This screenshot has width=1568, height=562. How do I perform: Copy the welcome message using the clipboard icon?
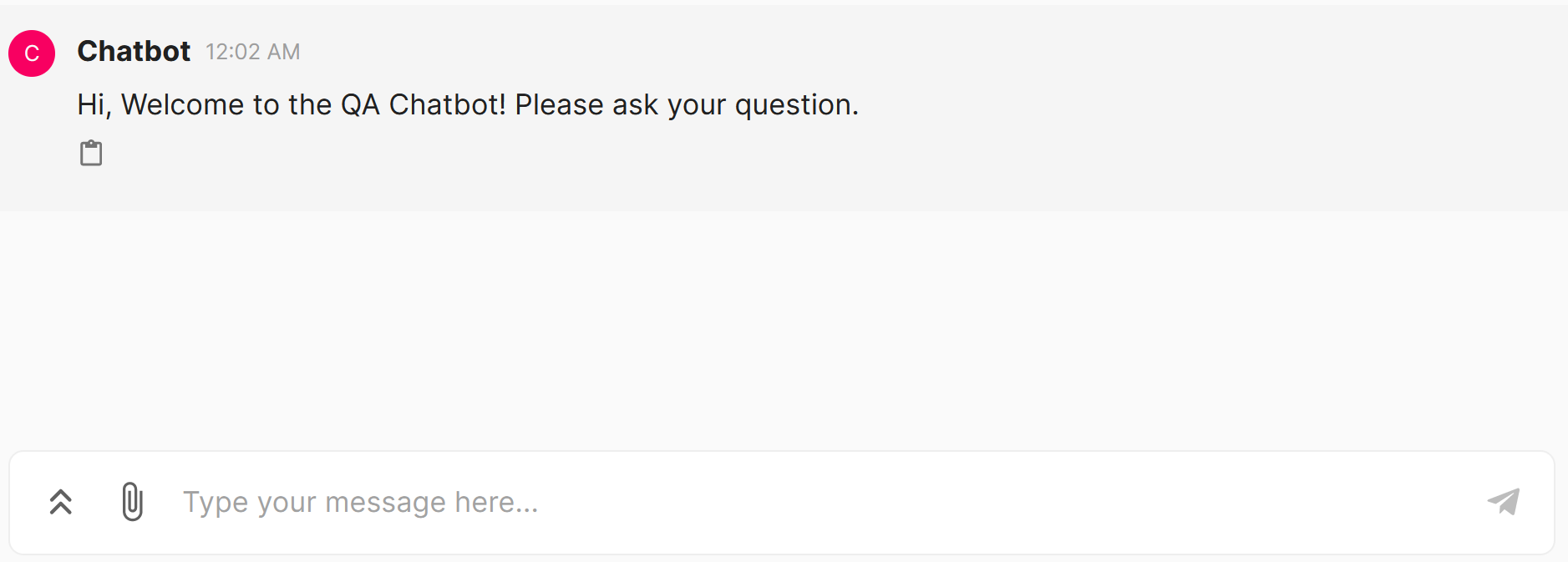(91, 153)
